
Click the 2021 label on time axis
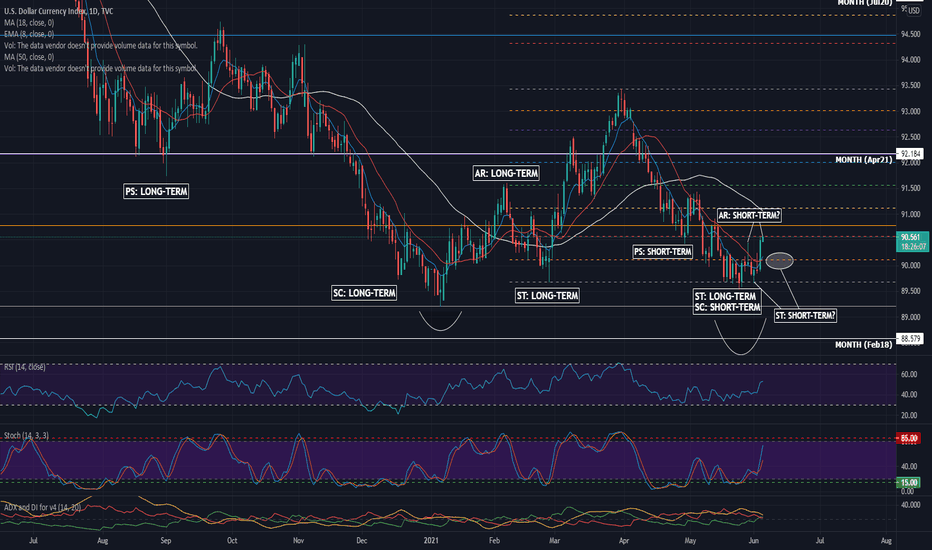point(431,541)
